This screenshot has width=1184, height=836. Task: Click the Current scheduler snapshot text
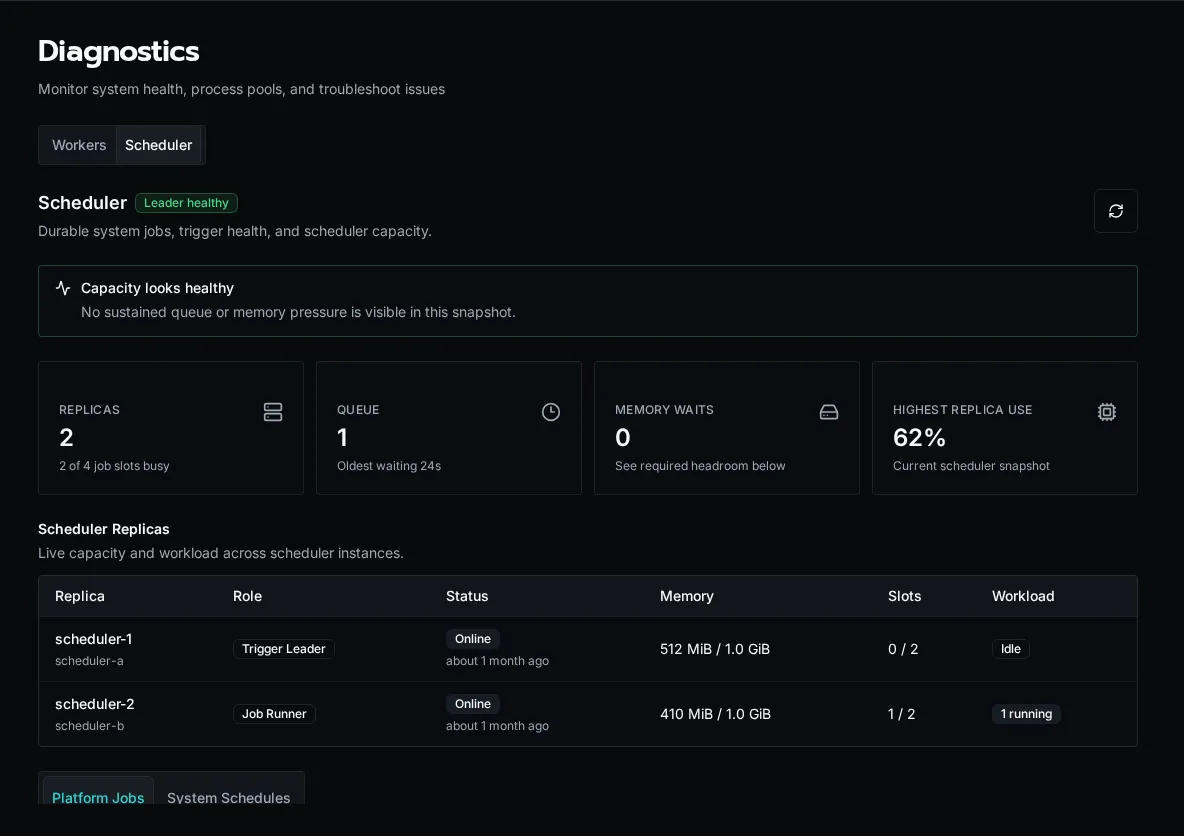971,466
